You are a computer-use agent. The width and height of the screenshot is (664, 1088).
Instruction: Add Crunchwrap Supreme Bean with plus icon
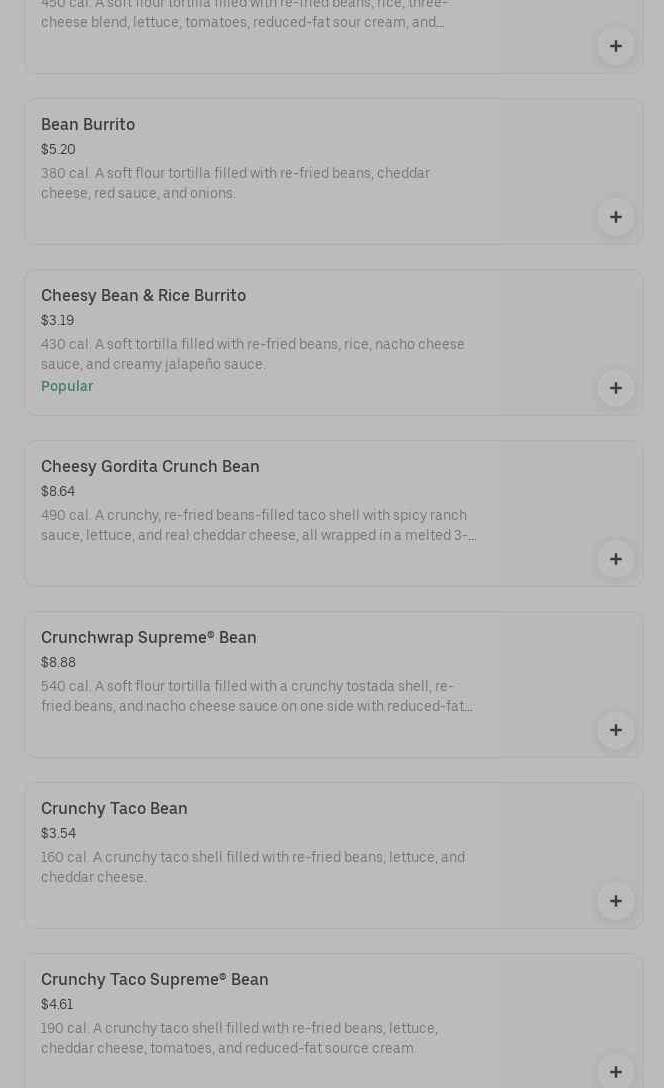pyautogui.click(x=615, y=730)
